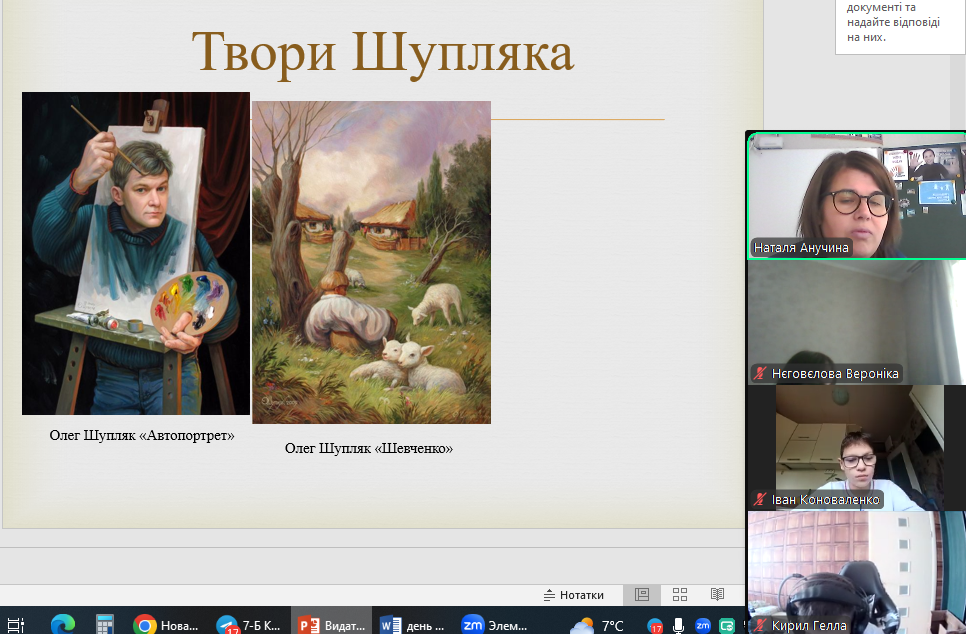
Task: Open the Calculator app on the taskbar
Action: pos(105,625)
